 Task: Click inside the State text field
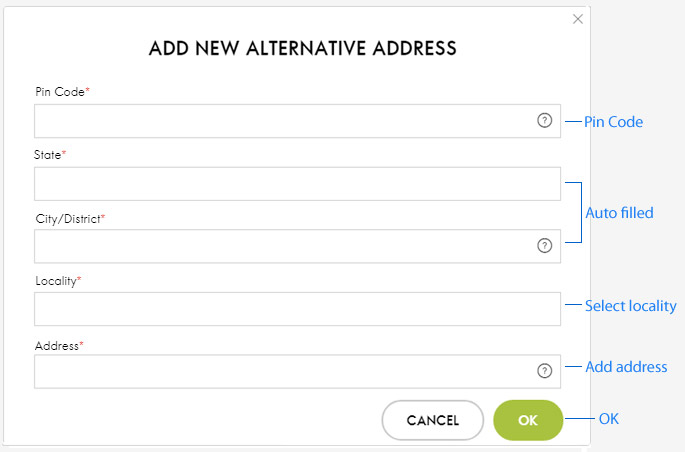click(x=297, y=184)
